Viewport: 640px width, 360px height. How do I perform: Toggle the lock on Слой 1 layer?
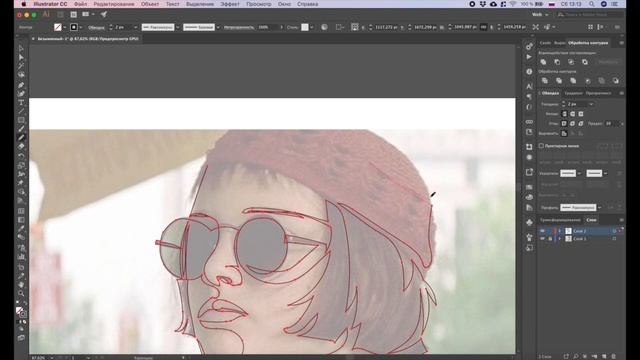point(550,239)
